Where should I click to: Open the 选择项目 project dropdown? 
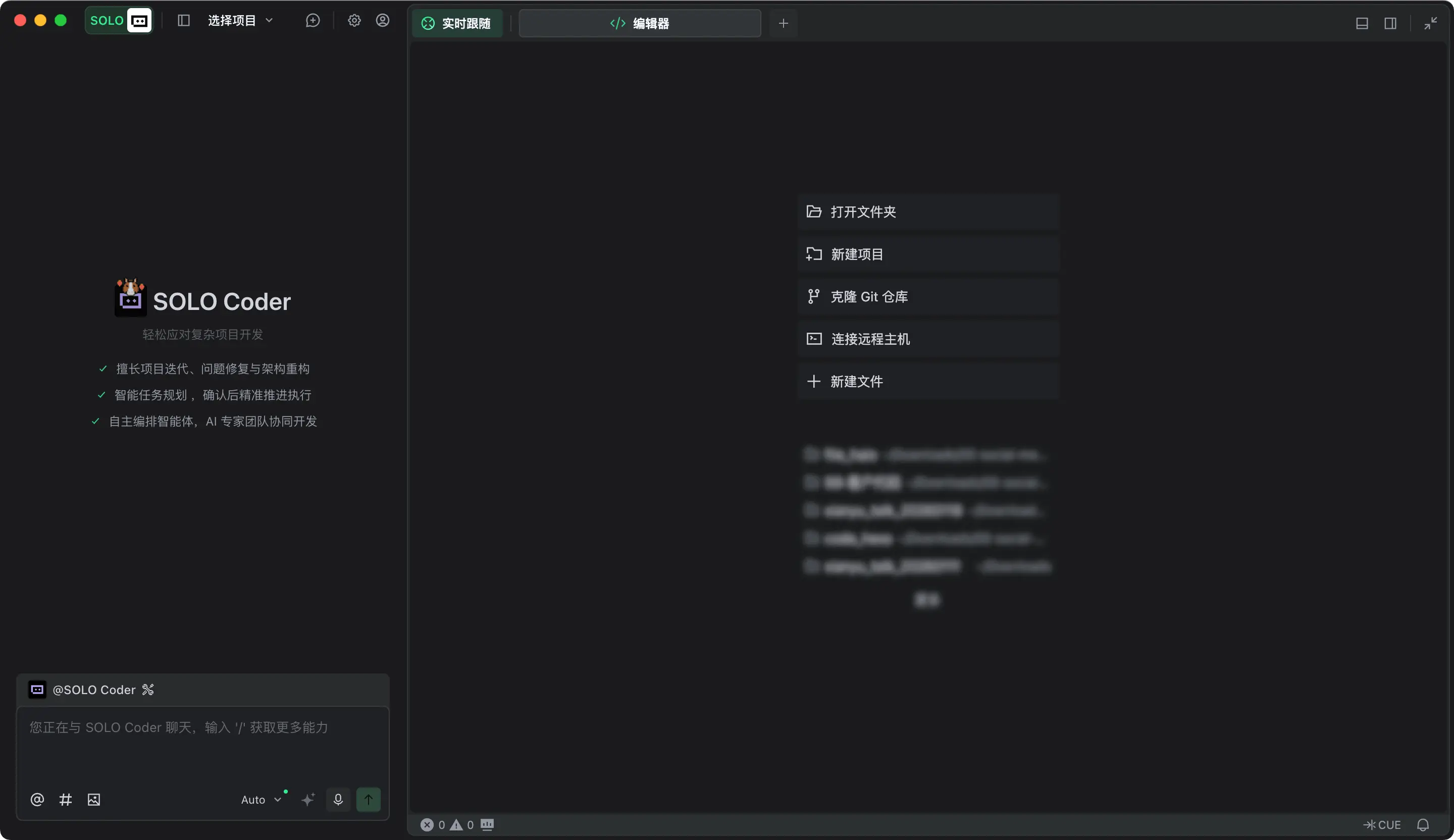[x=240, y=21]
